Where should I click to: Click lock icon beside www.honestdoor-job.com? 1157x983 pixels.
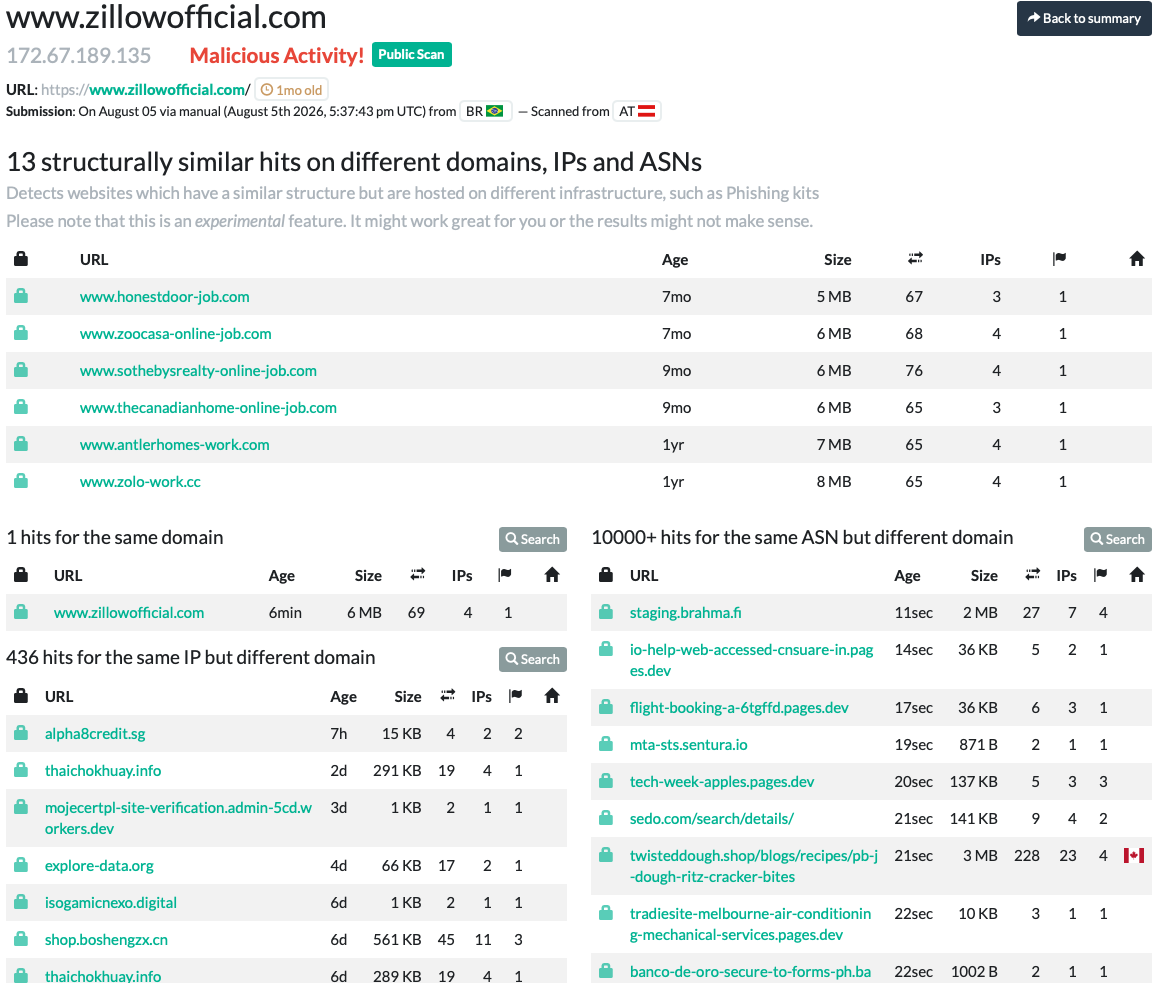(21, 296)
